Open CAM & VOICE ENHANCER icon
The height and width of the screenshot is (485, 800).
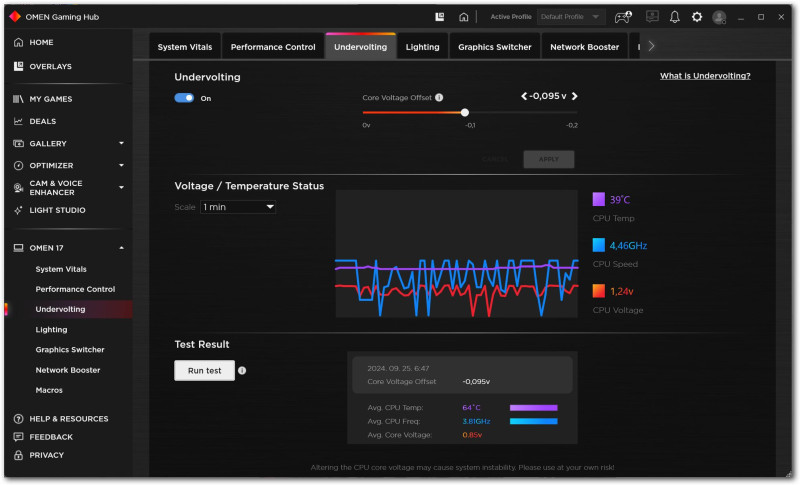pyautogui.click(x=18, y=188)
